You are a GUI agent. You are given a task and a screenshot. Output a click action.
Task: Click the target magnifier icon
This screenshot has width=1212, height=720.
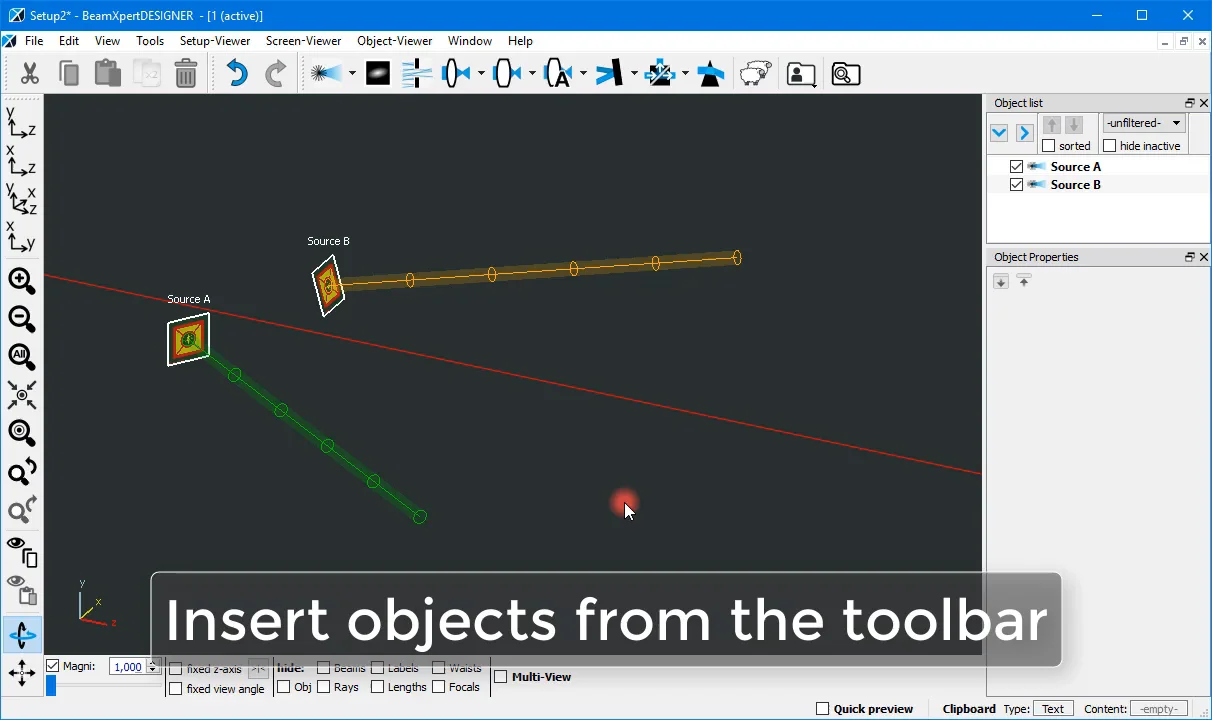coord(22,433)
